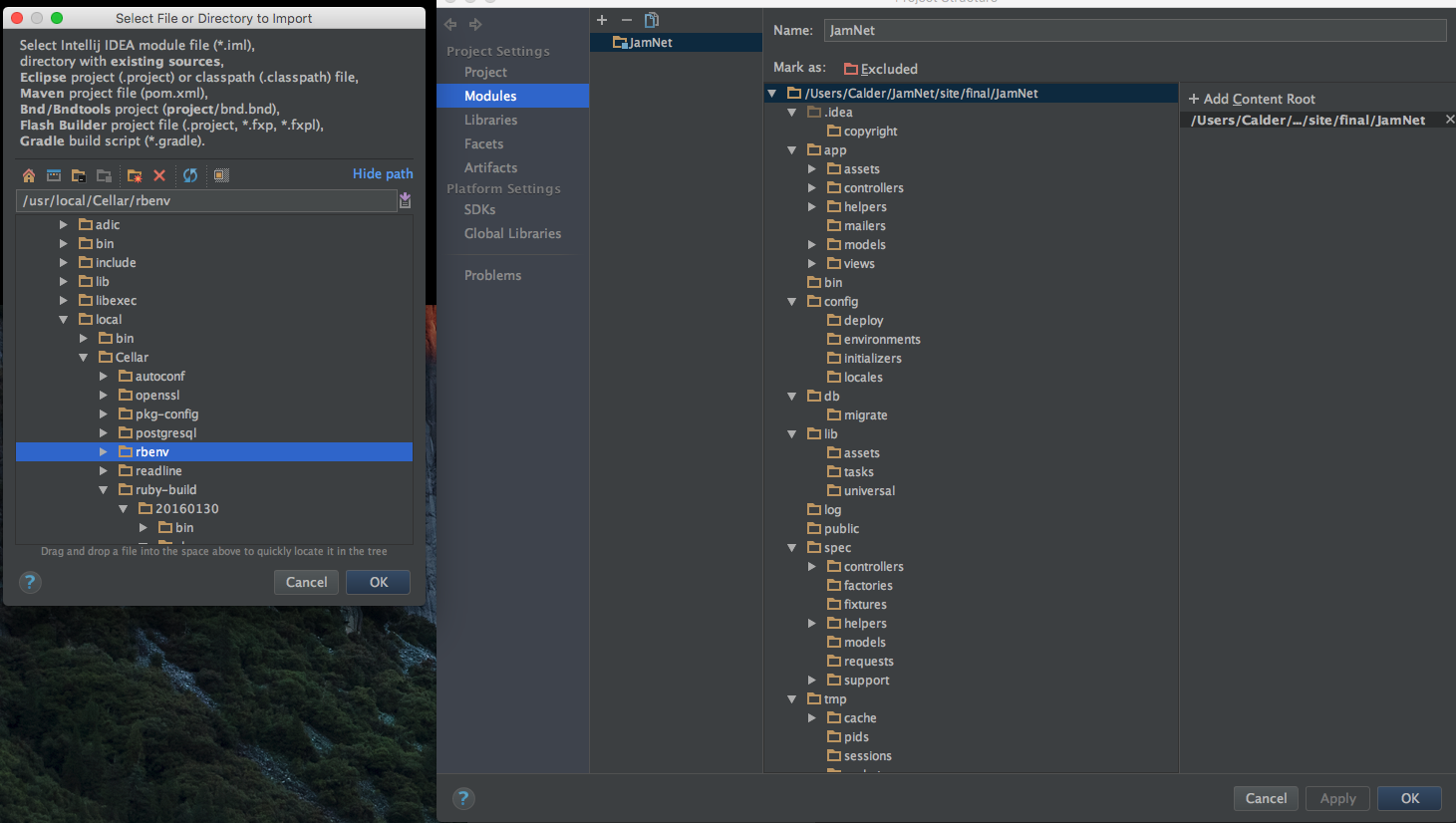Remove selected module with minus icon
Viewport: 1456px width, 823px height.
[627, 20]
